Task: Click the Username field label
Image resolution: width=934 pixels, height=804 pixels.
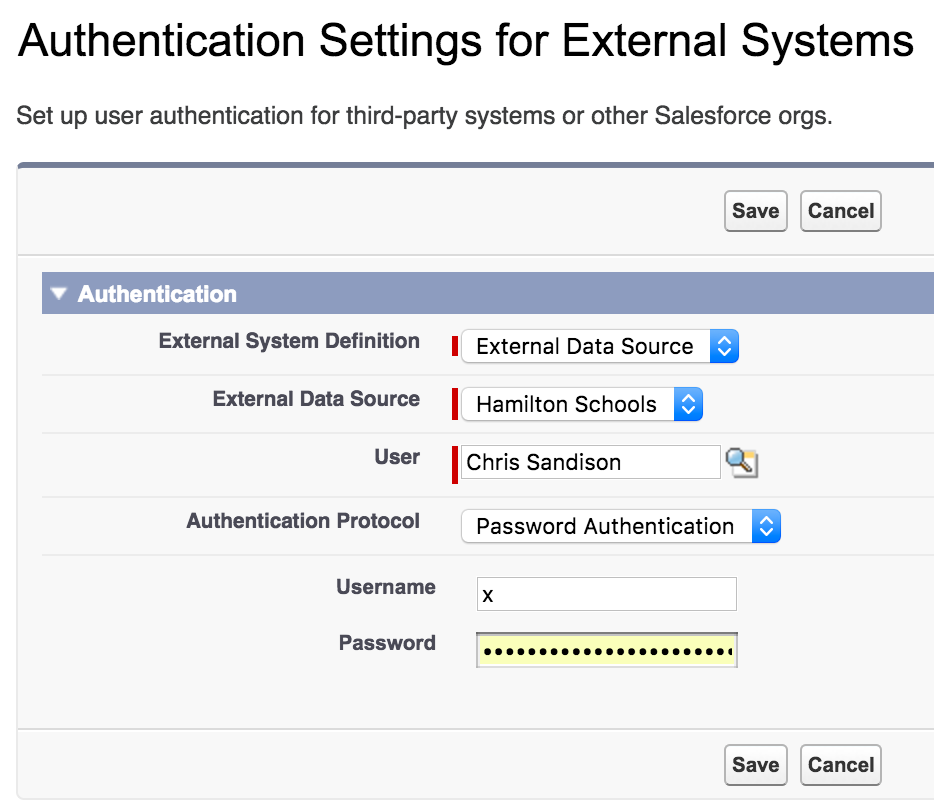Action: (x=386, y=587)
